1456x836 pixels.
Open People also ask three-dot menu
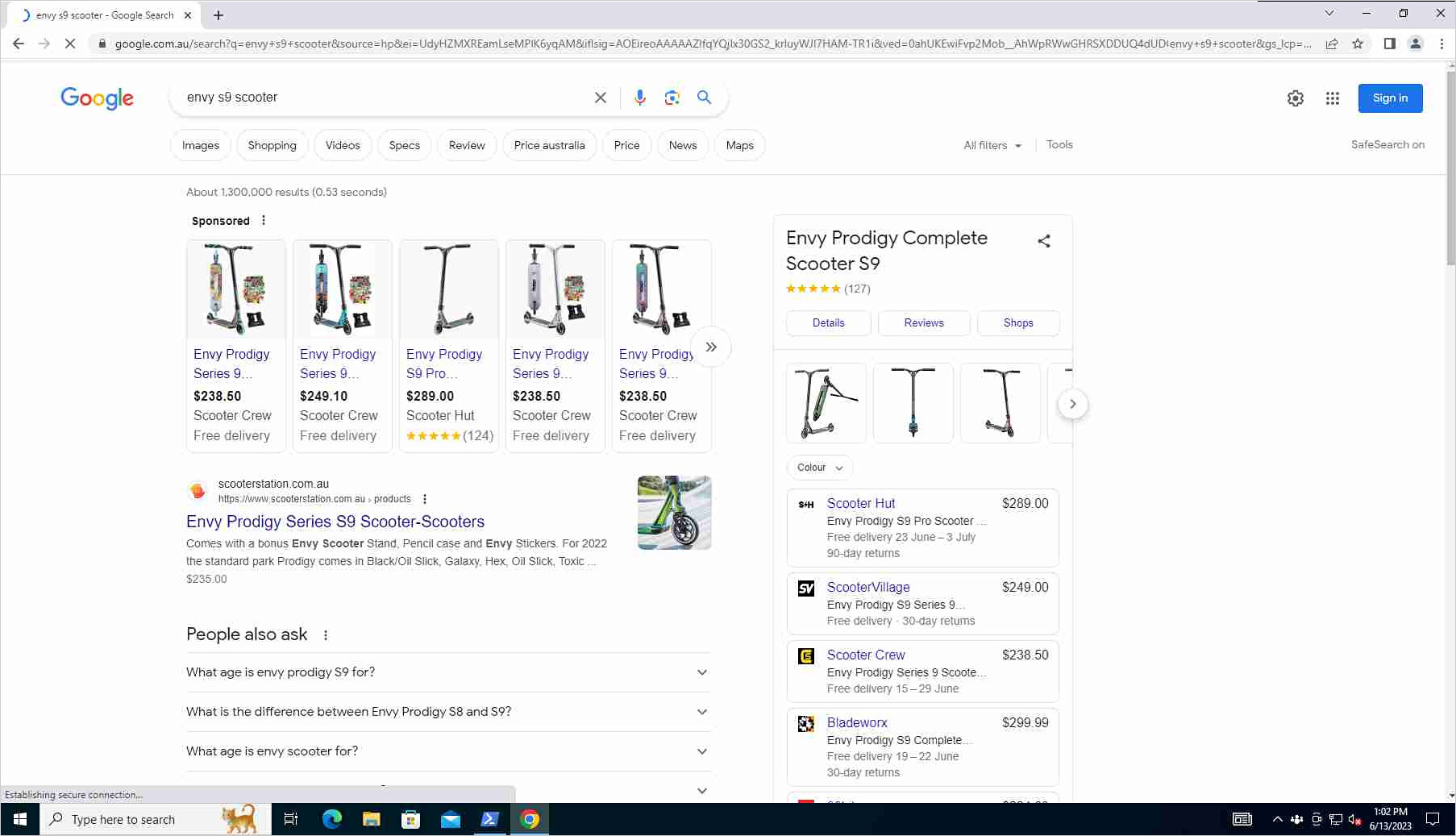tap(326, 635)
